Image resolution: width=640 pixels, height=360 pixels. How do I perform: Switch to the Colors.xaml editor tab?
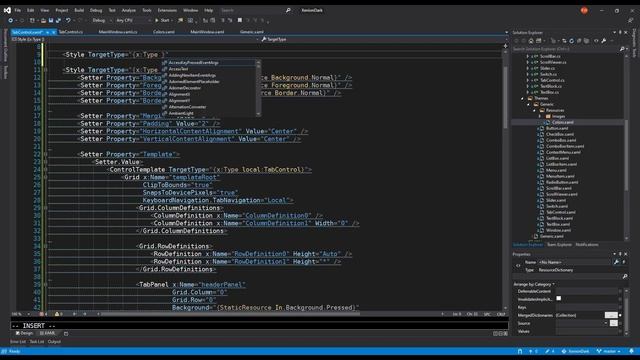click(164, 32)
